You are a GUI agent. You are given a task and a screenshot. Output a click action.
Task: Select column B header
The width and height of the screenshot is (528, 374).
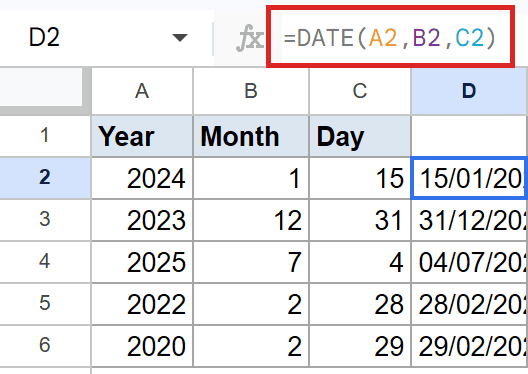(x=251, y=91)
